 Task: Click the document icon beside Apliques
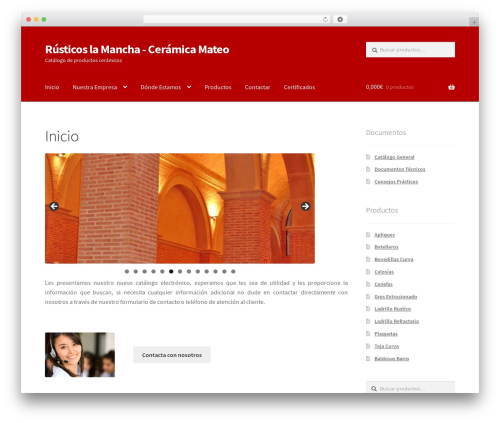click(368, 235)
